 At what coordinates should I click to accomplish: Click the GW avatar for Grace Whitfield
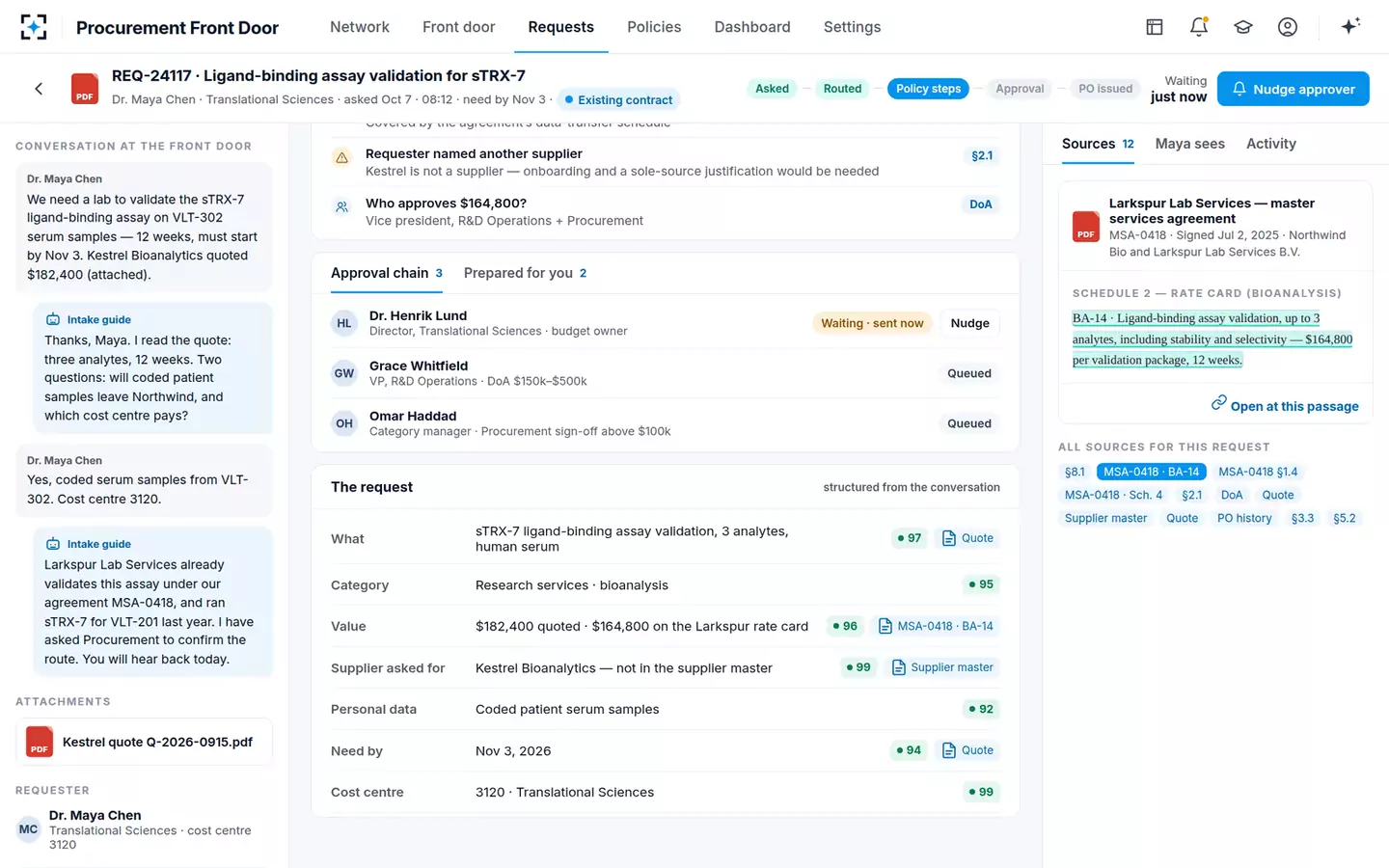(x=344, y=373)
